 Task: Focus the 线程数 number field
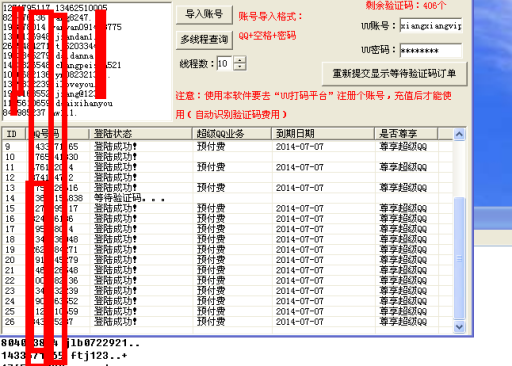click(x=225, y=63)
